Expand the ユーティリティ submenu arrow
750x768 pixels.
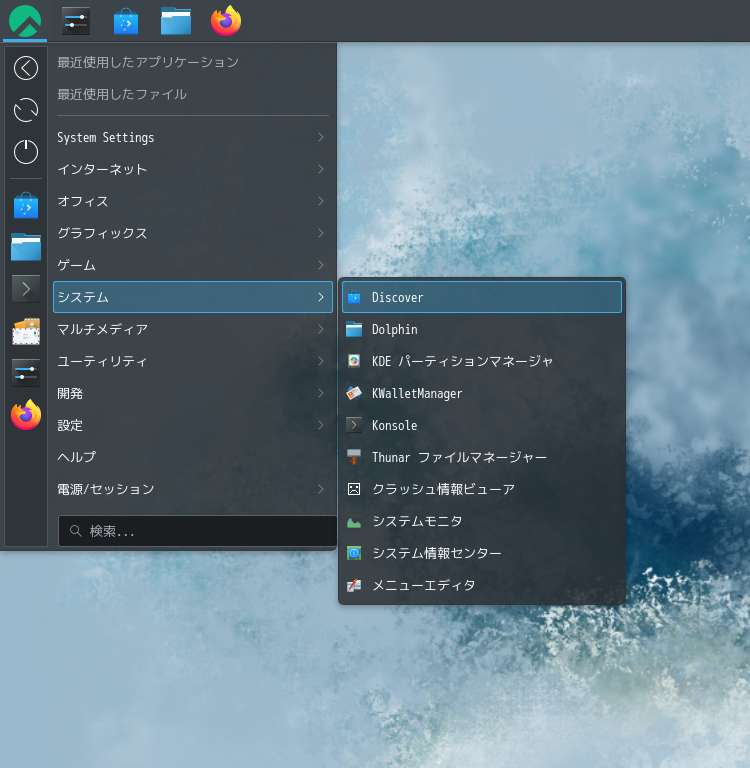click(x=321, y=361)
